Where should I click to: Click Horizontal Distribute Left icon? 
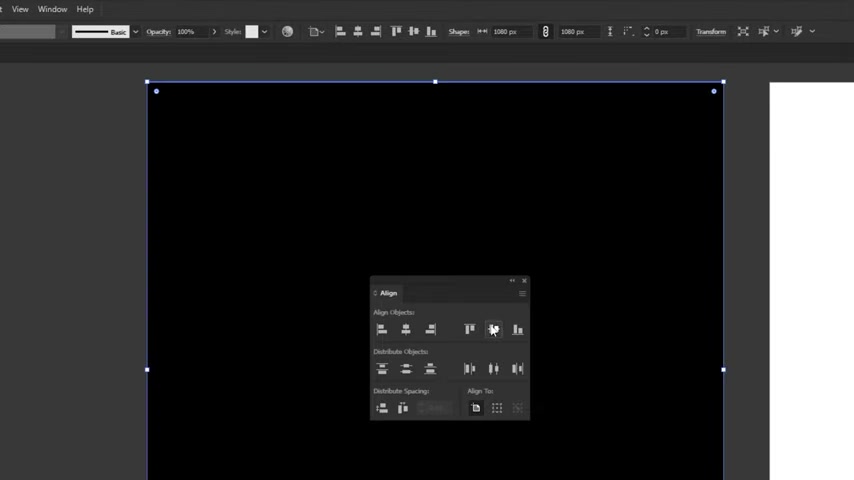469,369
